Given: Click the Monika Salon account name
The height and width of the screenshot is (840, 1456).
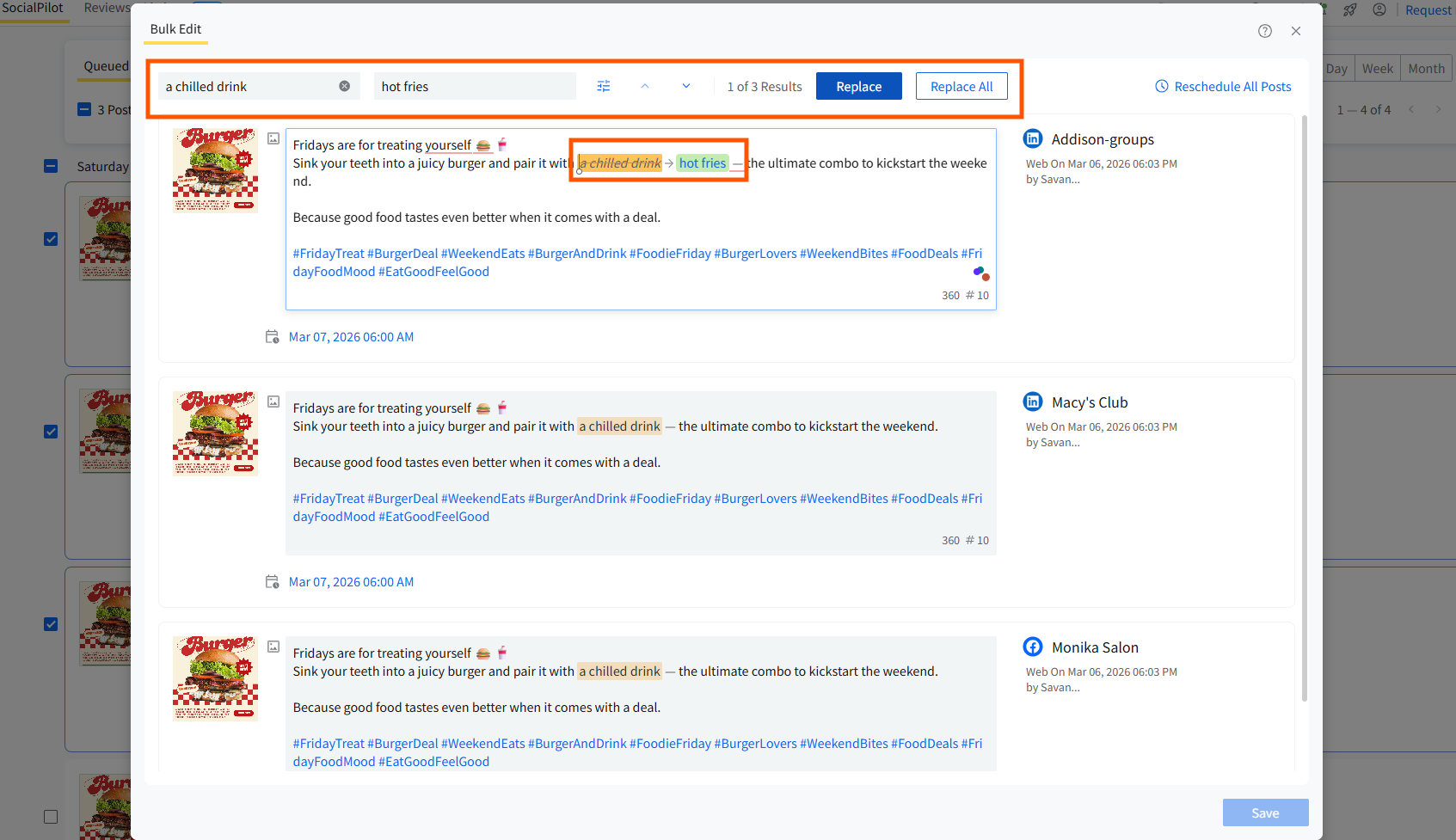Looking at the screenshot, I should tap(1095, 647).
